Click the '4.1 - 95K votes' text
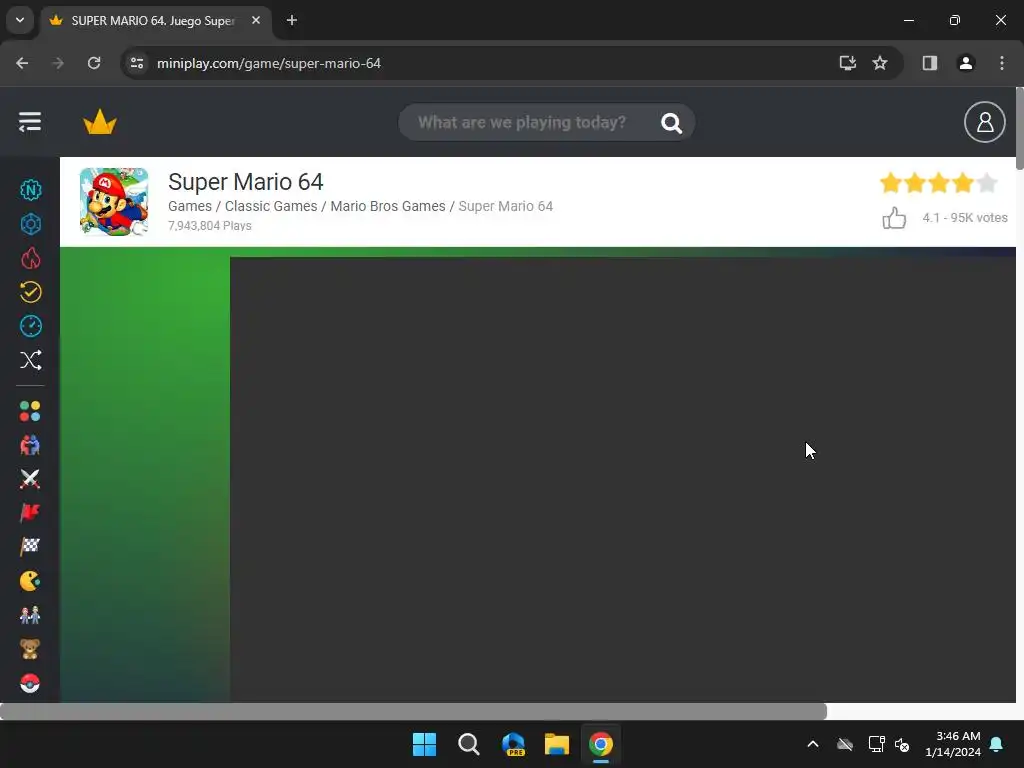This screenshot has width=1024, height=768. pyautogui.click(x=965, y=217)
